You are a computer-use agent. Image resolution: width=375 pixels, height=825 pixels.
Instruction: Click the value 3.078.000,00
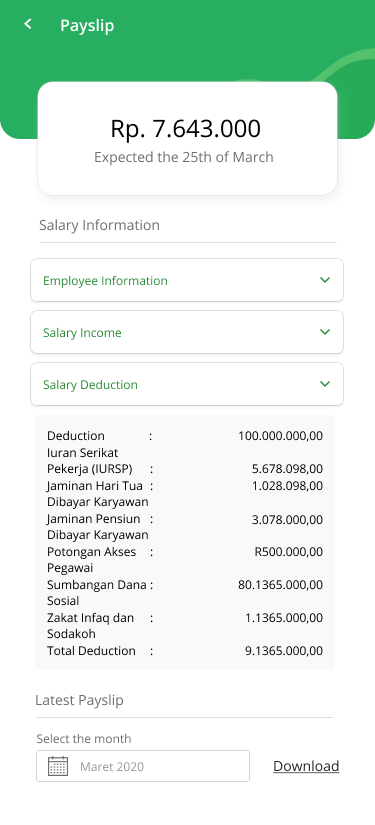pyautogui.click(x=287, y=520)
